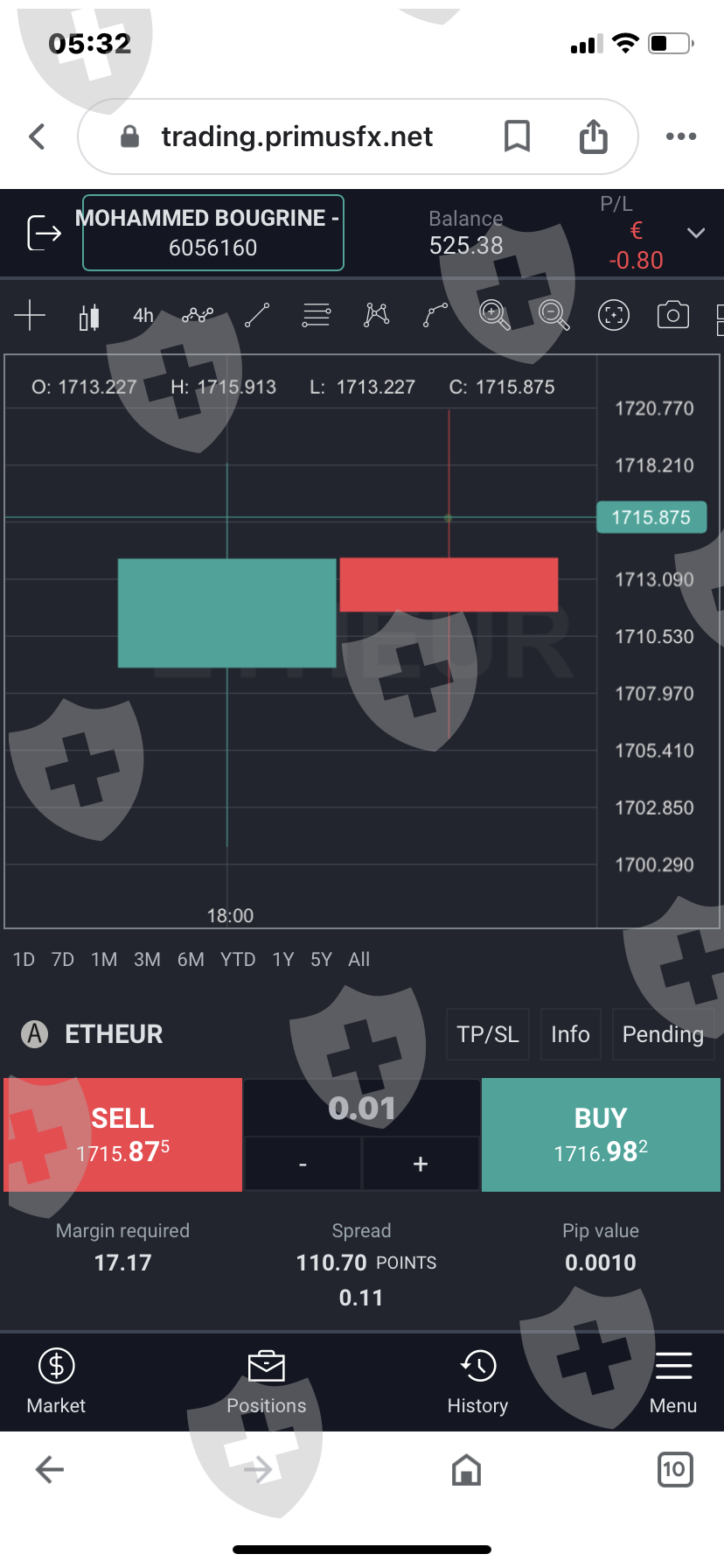Open the History tab
Viewport: 724px width, 1568px height.
click(477, 1382)
